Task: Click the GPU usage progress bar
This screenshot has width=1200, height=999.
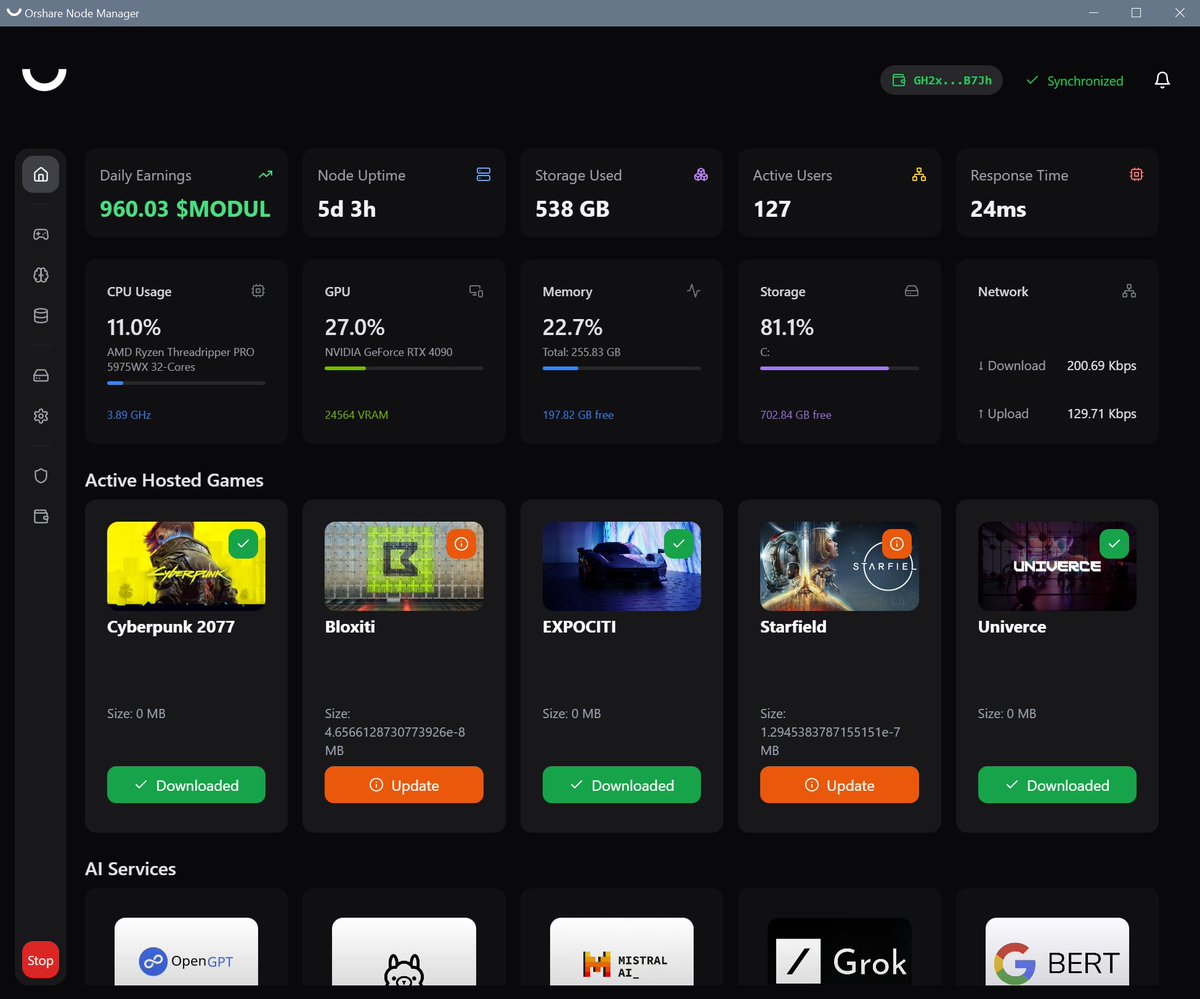Action: coord(404,368)
